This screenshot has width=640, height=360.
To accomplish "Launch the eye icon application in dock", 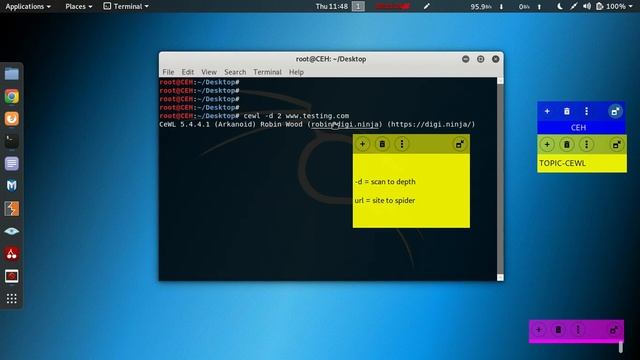I will (x=11, y=231).
